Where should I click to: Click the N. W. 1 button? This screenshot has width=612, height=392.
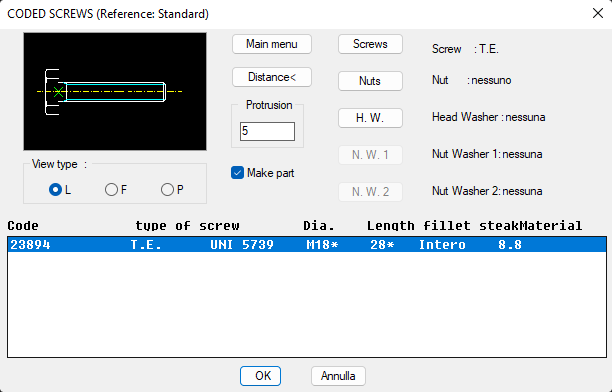[370, 155]
